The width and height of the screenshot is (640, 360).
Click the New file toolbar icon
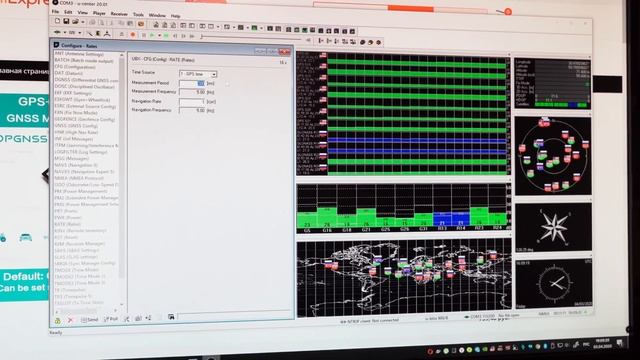coord(57,21)
